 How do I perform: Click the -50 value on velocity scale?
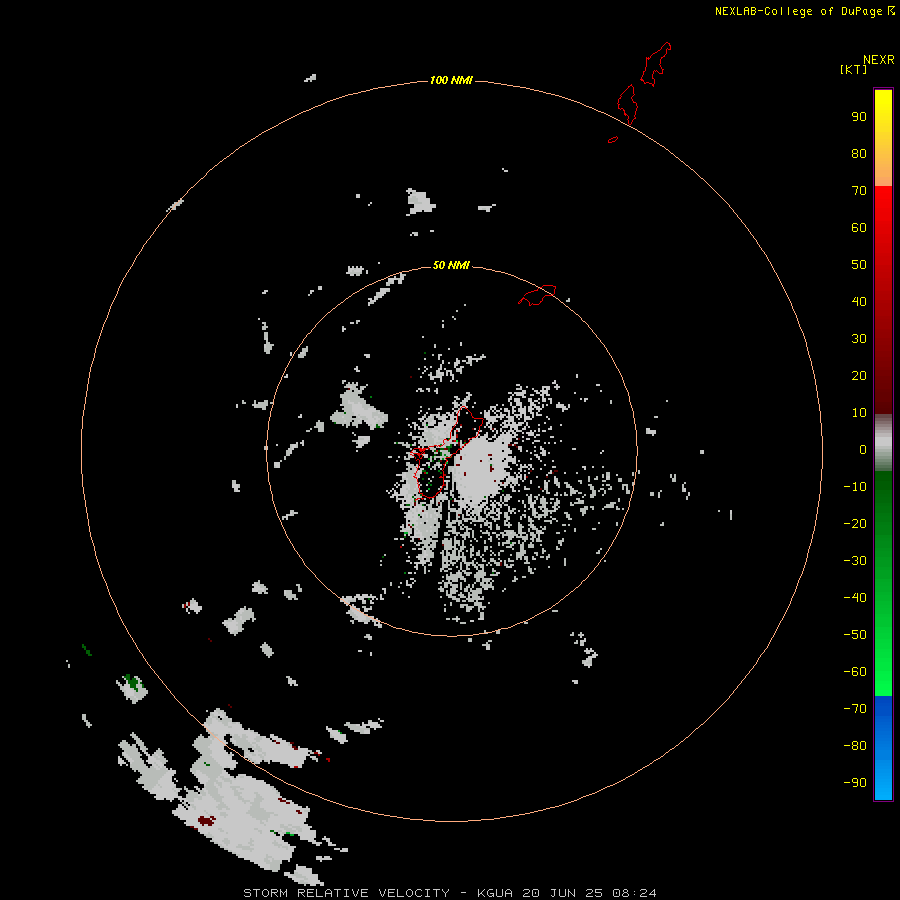point(855,635)
